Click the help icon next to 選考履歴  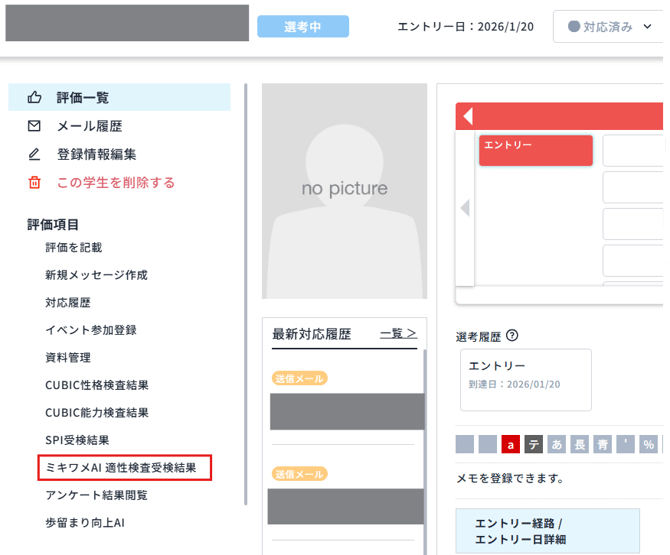(513, 336)
